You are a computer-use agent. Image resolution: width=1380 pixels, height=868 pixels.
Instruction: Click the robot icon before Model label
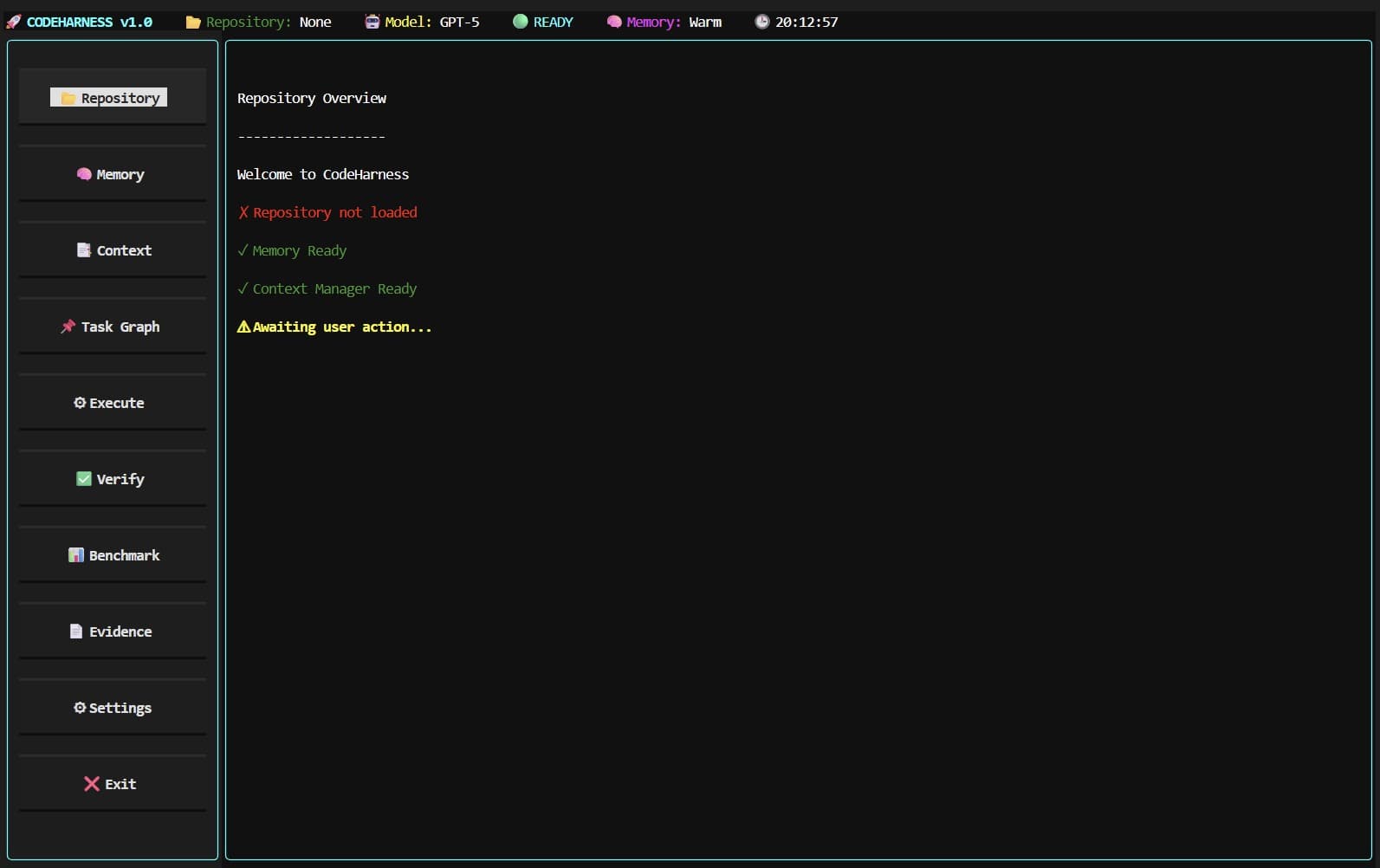tap(373, 22)
